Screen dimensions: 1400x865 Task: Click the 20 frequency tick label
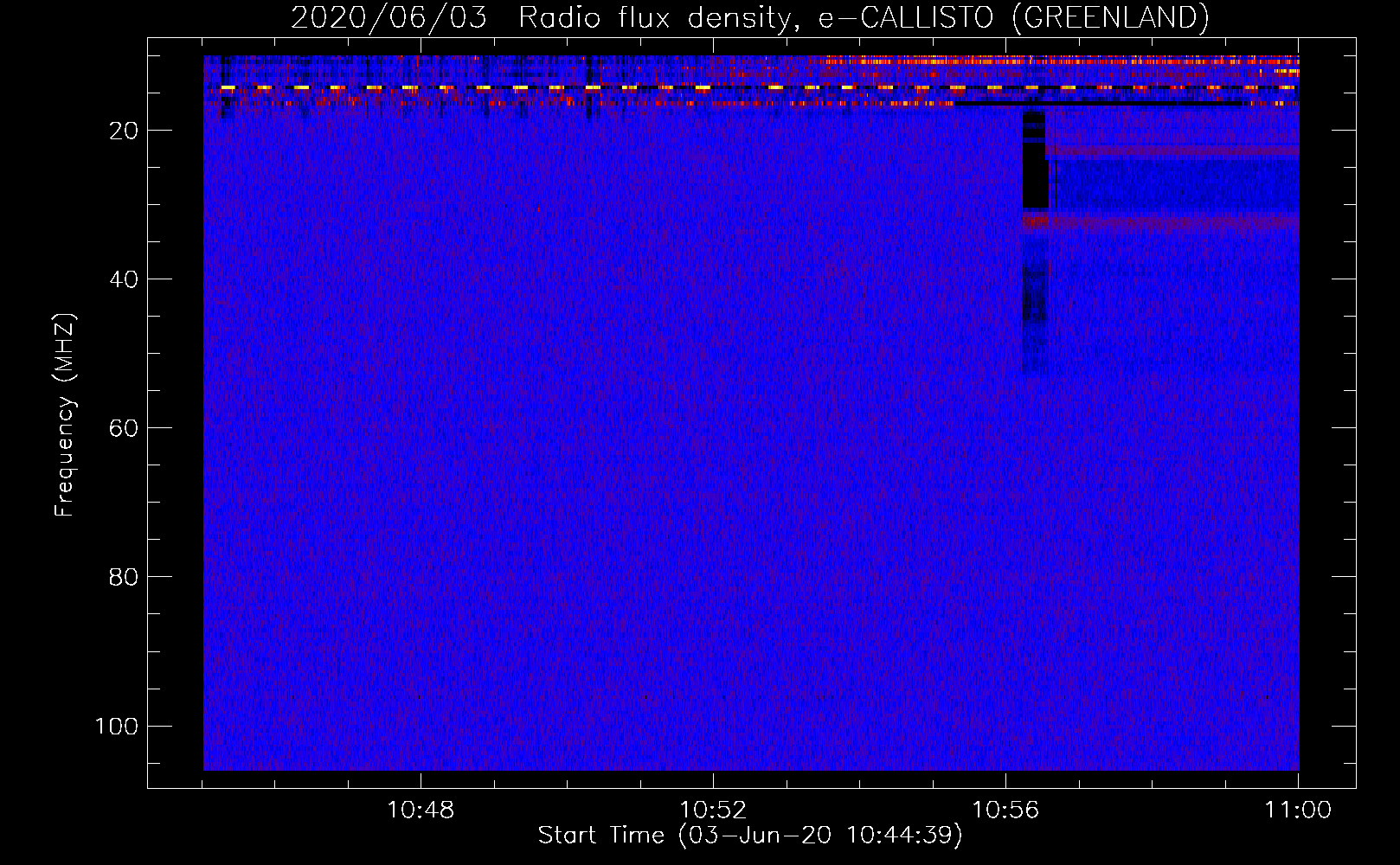tap(124, 131)
